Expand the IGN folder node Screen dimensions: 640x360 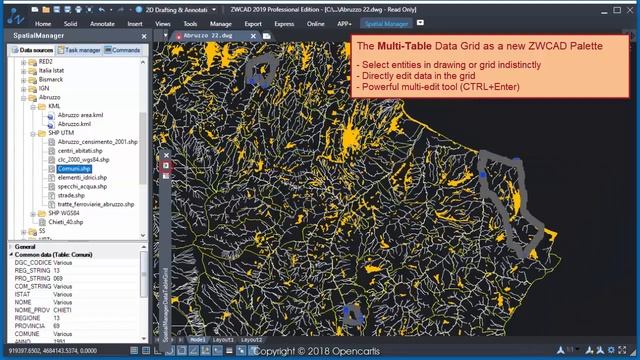tap(24, 89)
